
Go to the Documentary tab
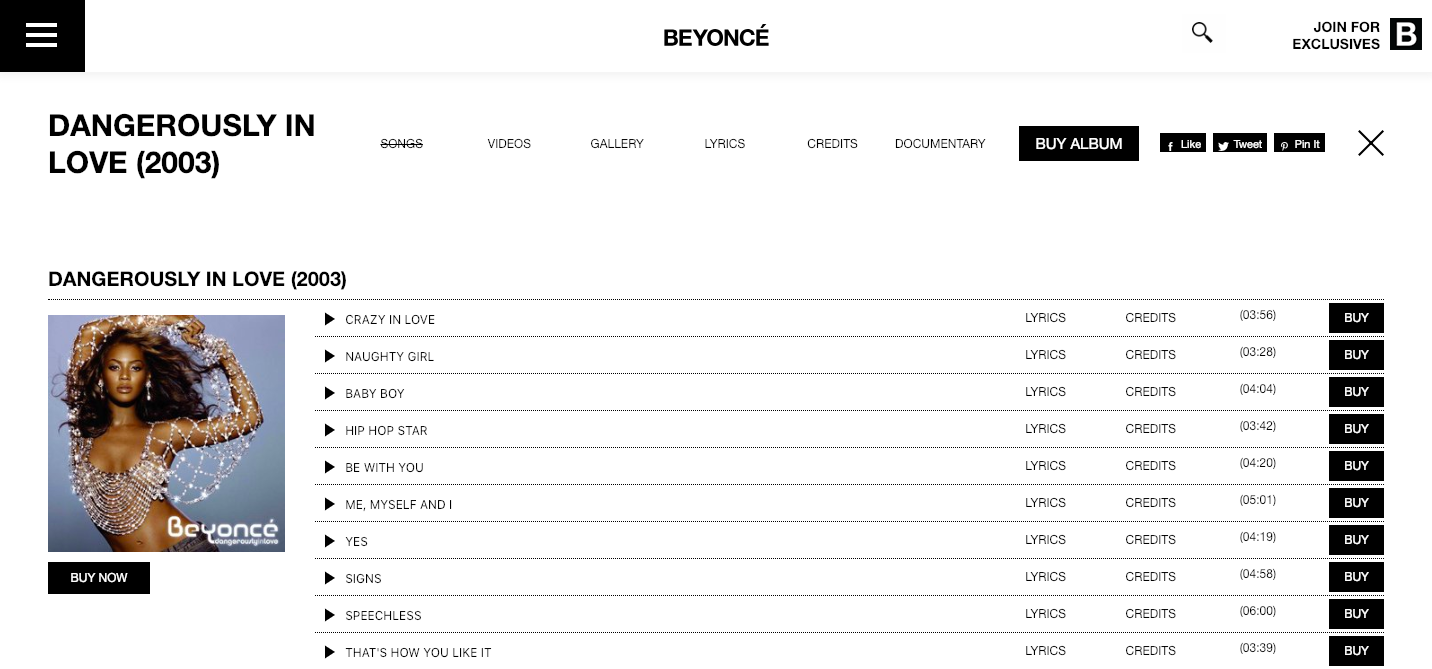(x=940, y=144)
